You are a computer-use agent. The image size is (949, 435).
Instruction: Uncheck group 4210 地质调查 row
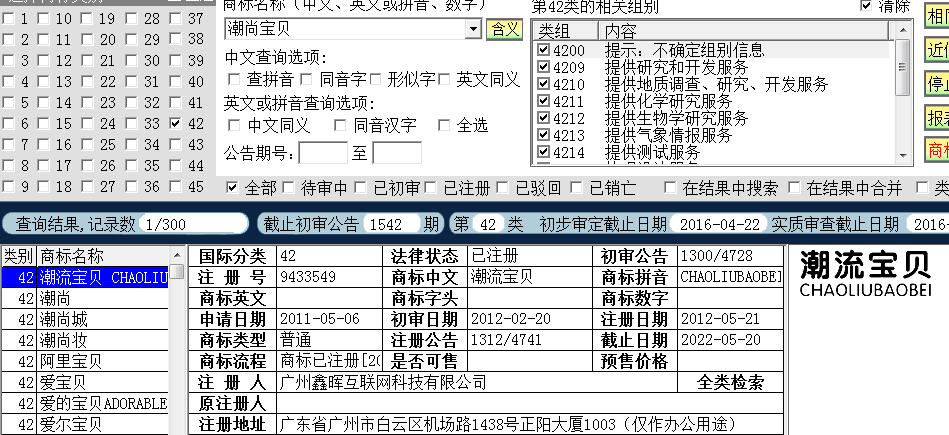click(x=543, y=83)
